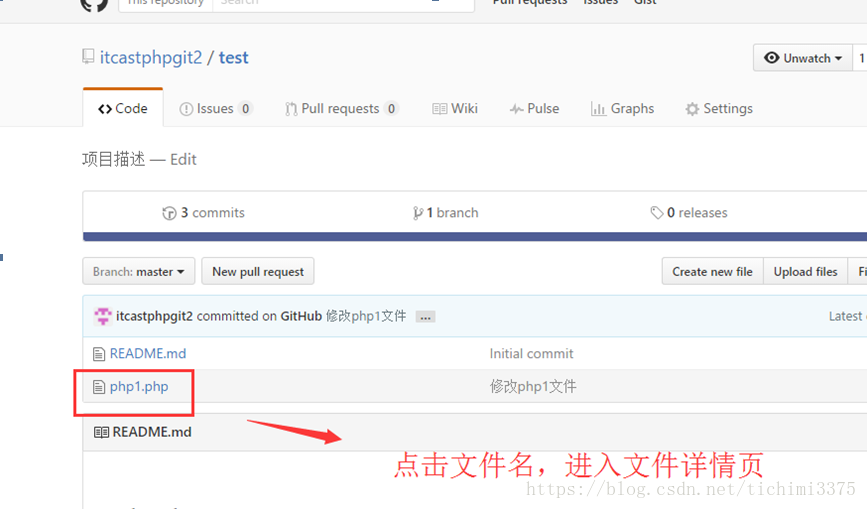Click the eye icon on Unwatch

pos(771,58)
